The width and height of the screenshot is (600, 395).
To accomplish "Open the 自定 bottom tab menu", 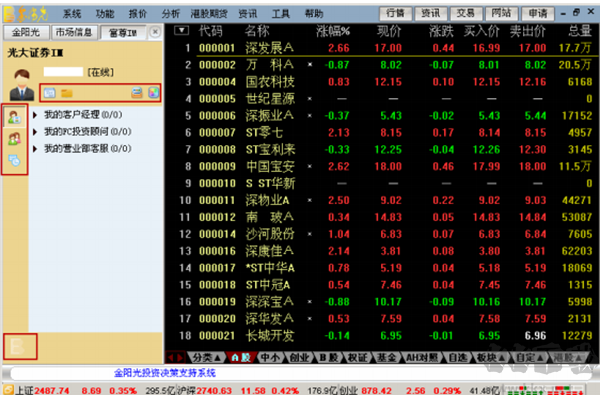I will (530, 357).
